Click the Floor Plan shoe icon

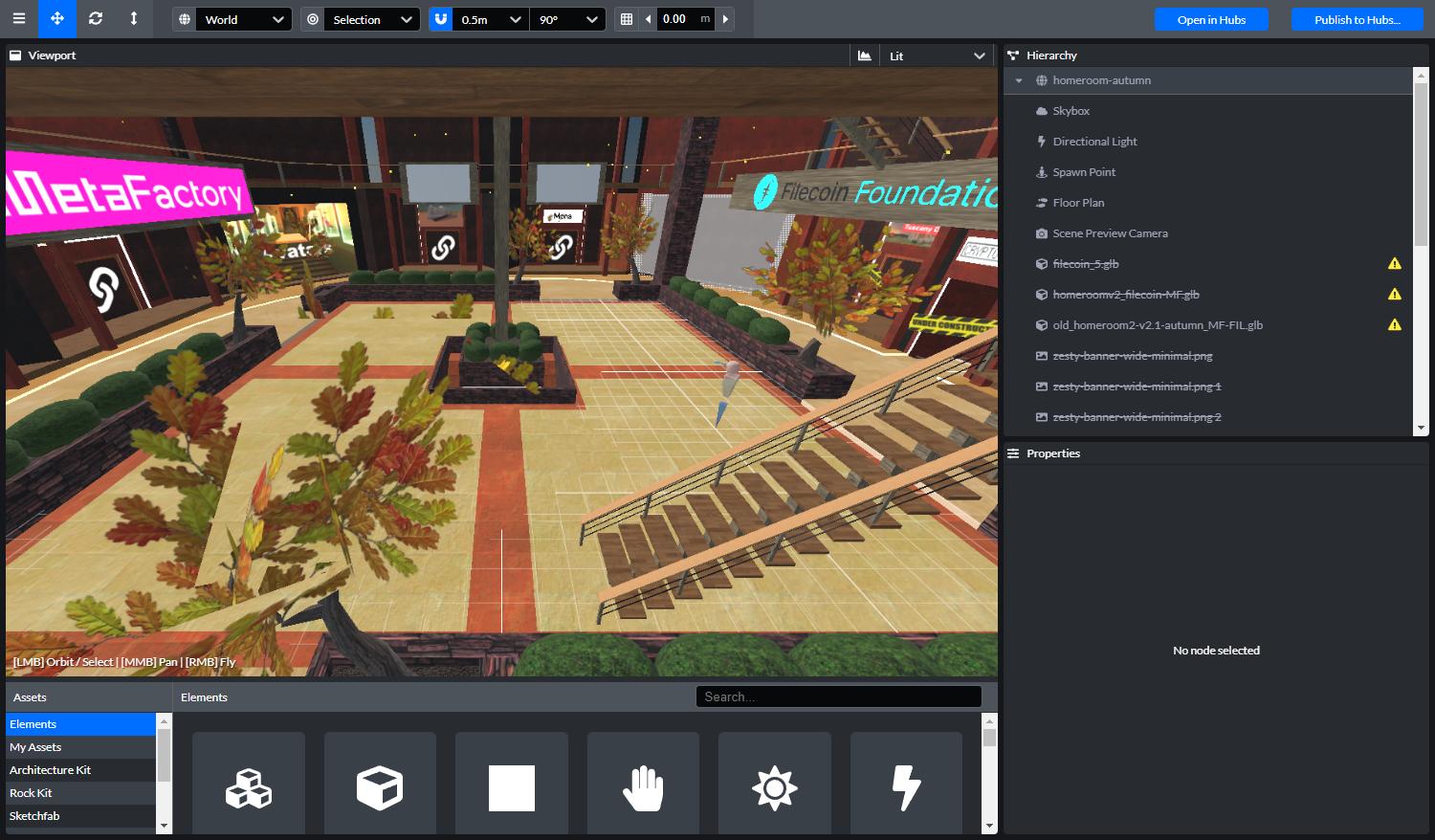click(1042, 203)
